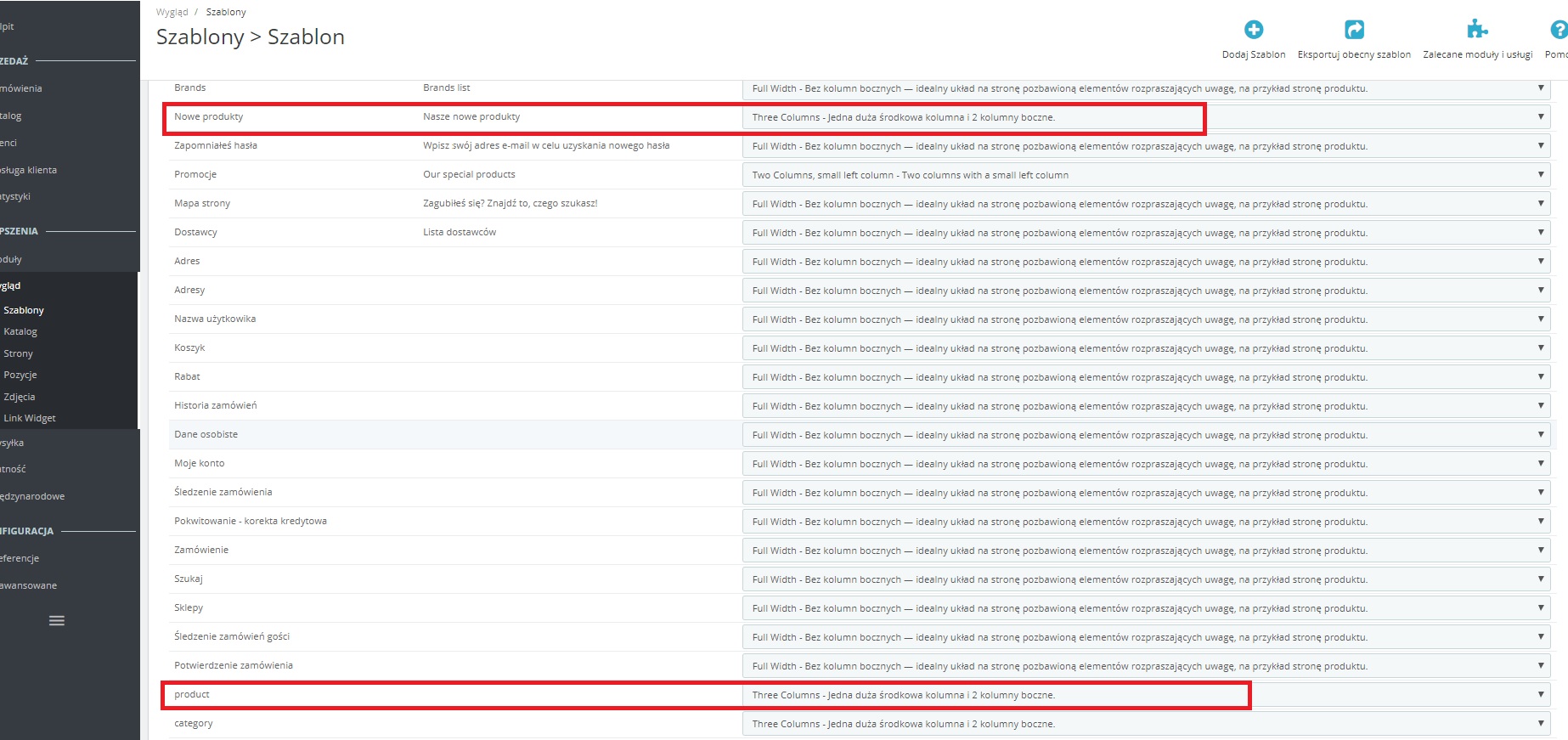Click the Szablony breadcrumb link
Viewport: 1568px width, 740px height.
[x=226, y=12]
